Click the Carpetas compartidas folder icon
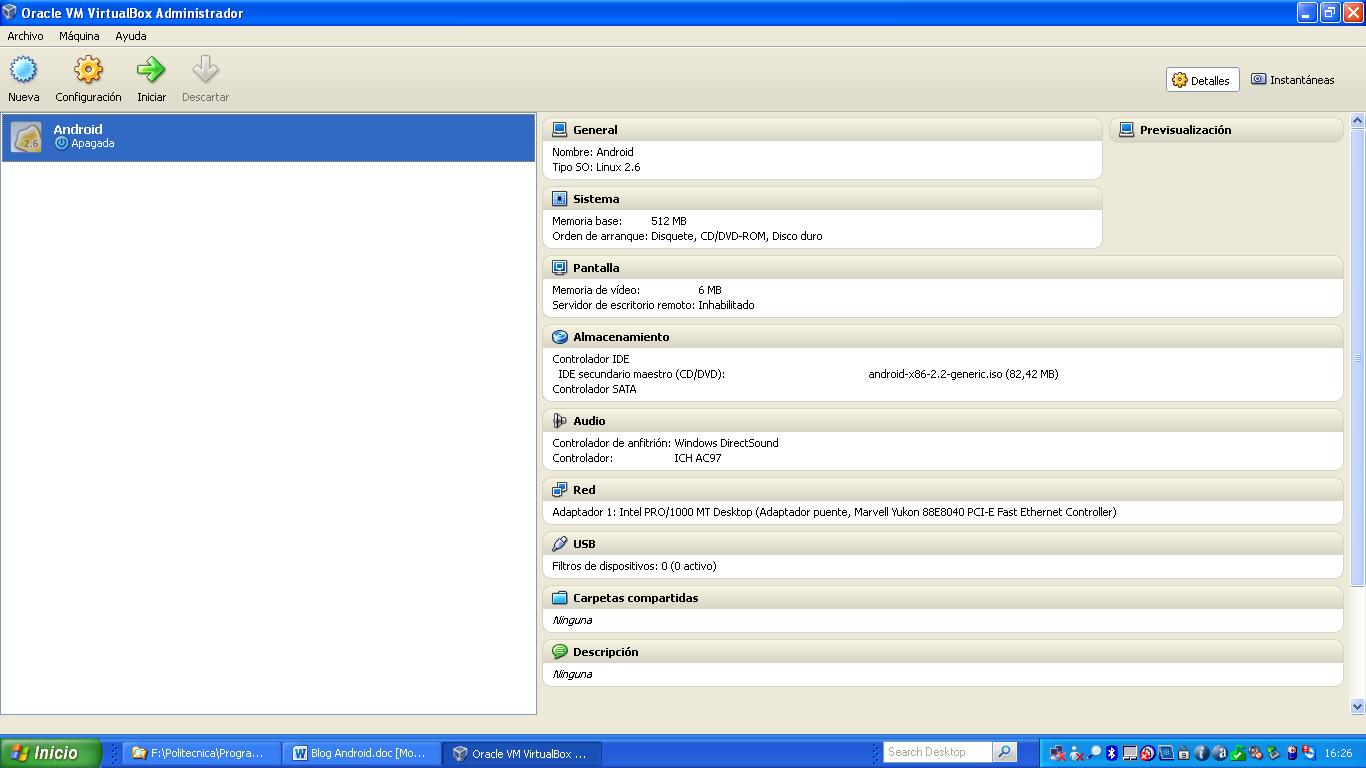 pos(560,598)
